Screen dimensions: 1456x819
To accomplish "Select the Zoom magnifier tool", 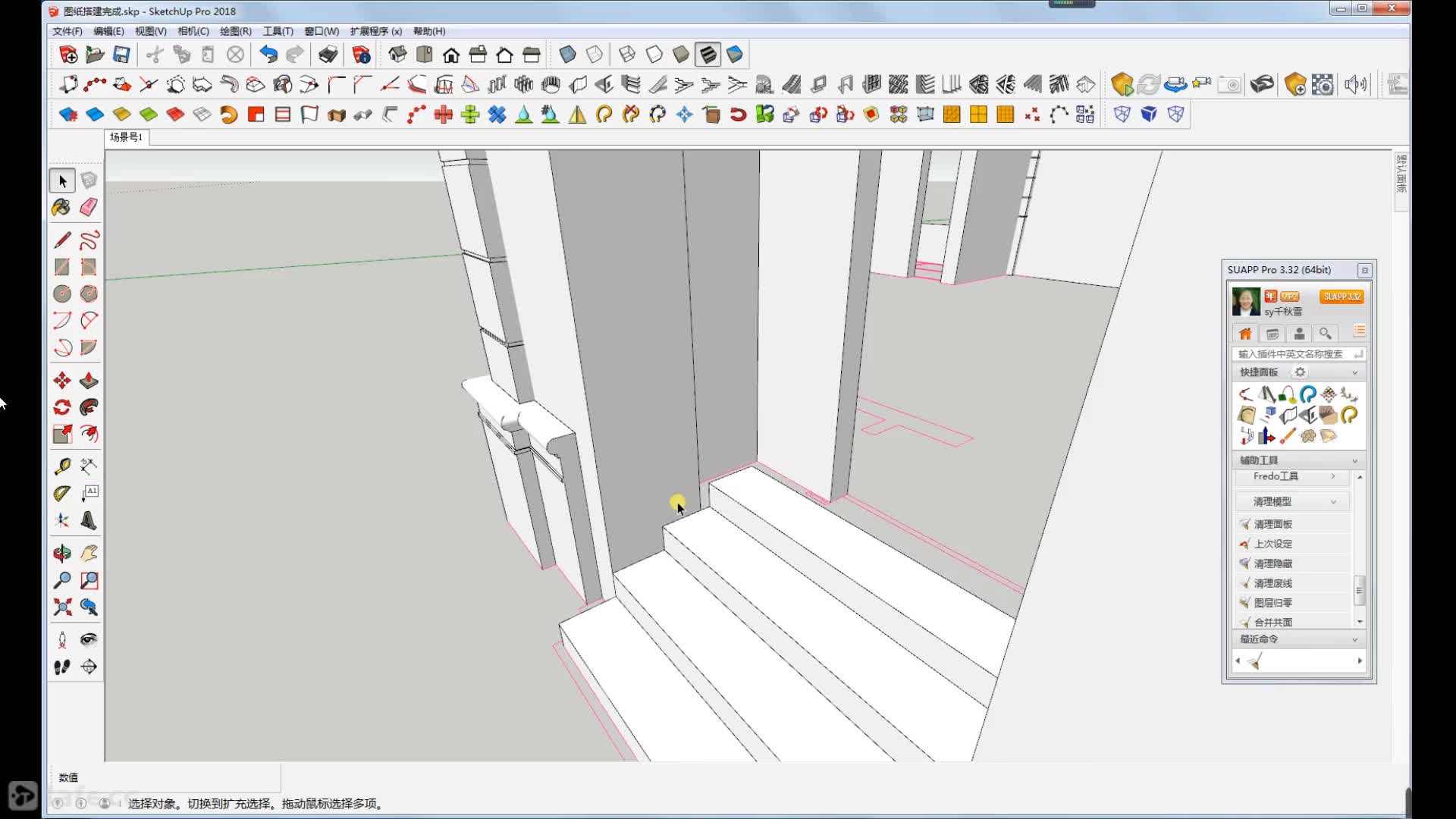I will [x=62, y=580].
